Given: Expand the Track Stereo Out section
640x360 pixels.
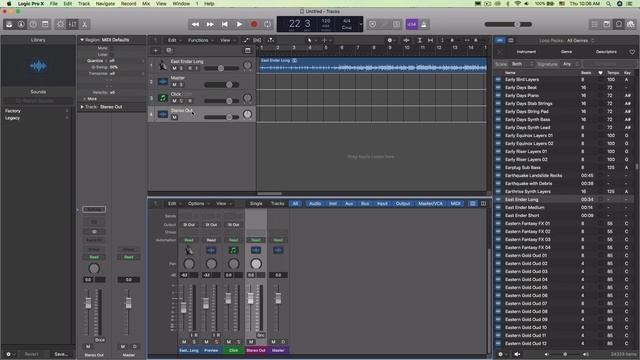Looking at the screenshot, I should [82, 107].
